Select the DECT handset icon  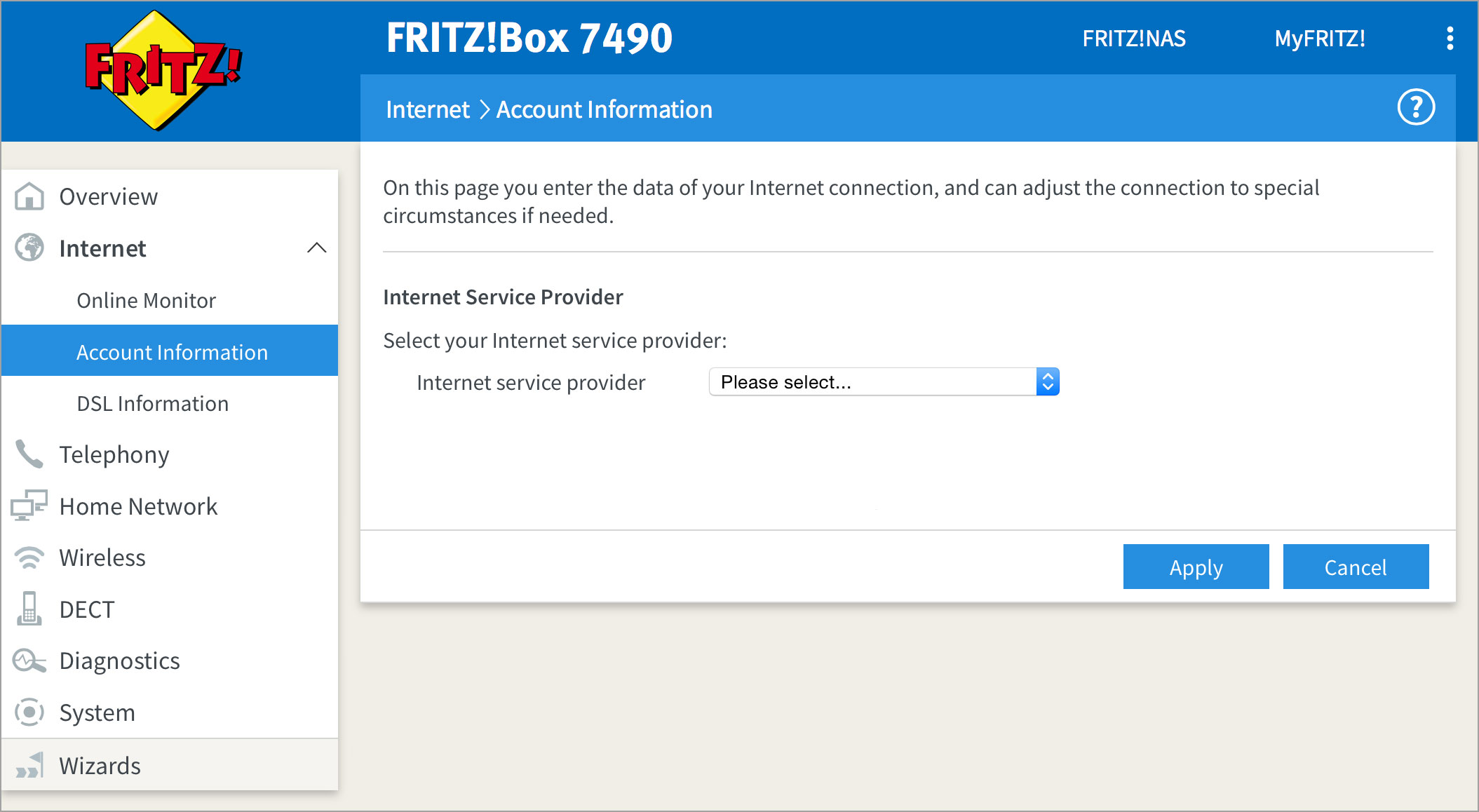click(28, 609)
